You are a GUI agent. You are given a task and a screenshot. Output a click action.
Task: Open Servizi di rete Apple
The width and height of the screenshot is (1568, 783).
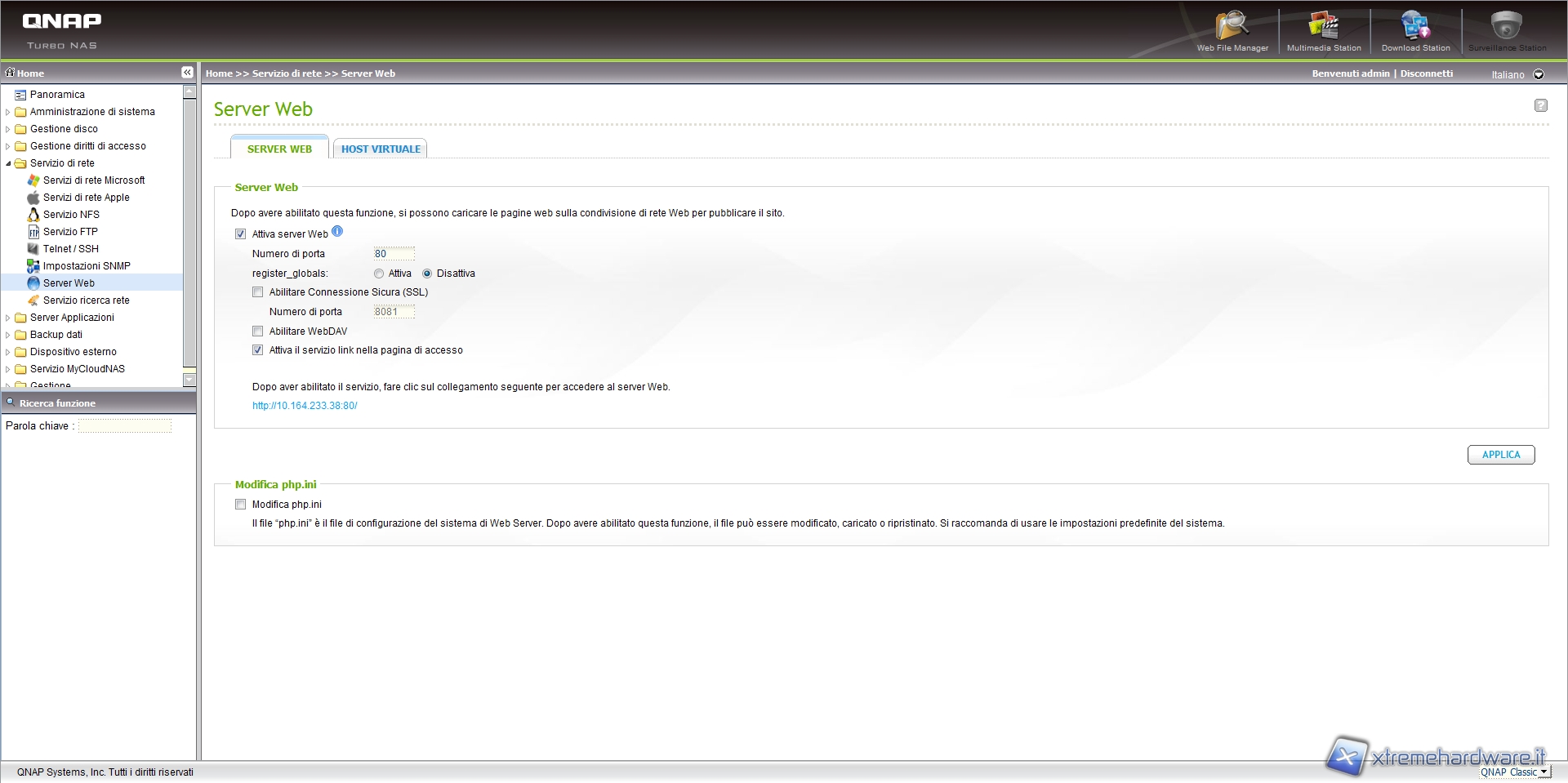click(x=86, y=198)
